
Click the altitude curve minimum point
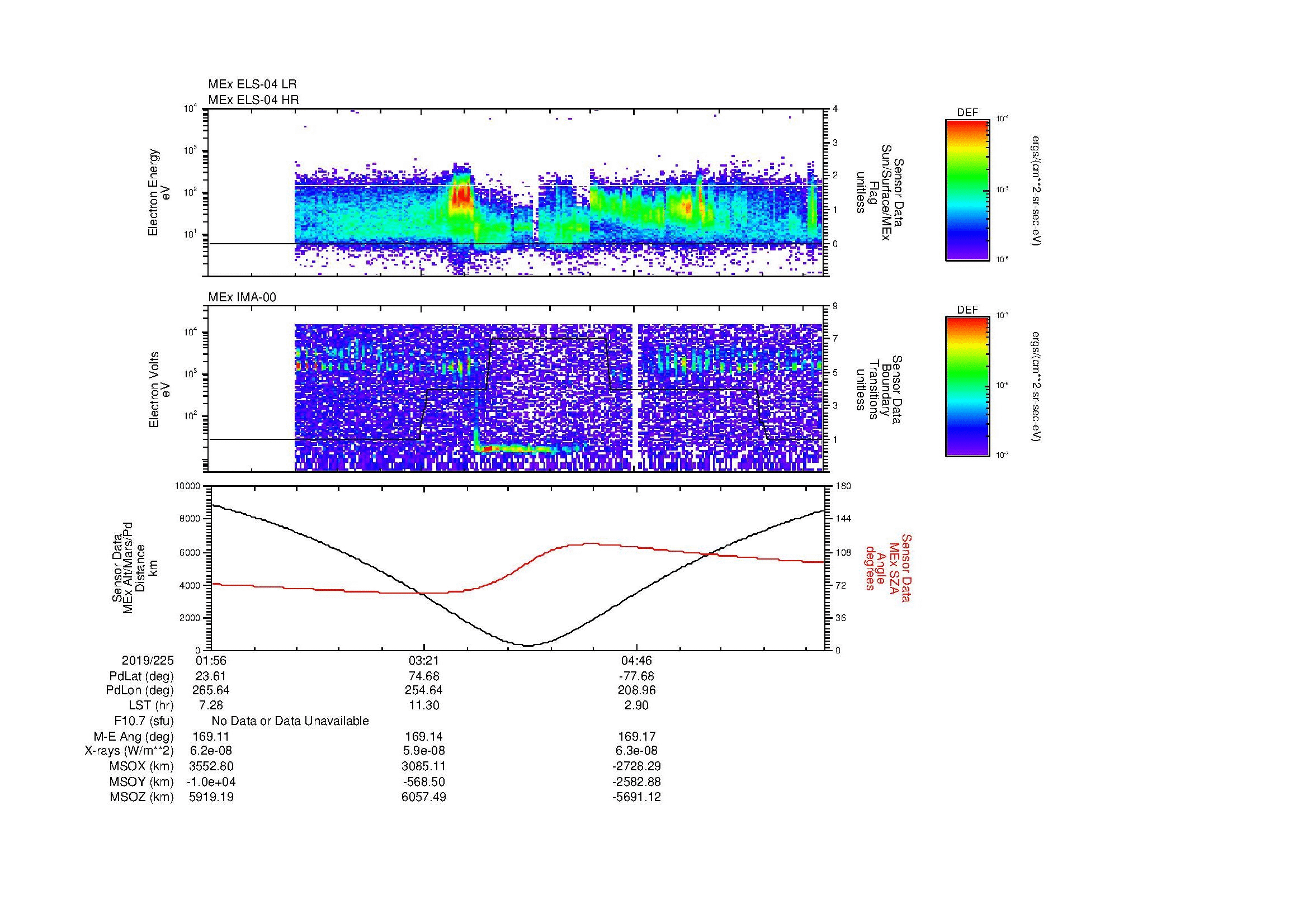tap(528, 645)
